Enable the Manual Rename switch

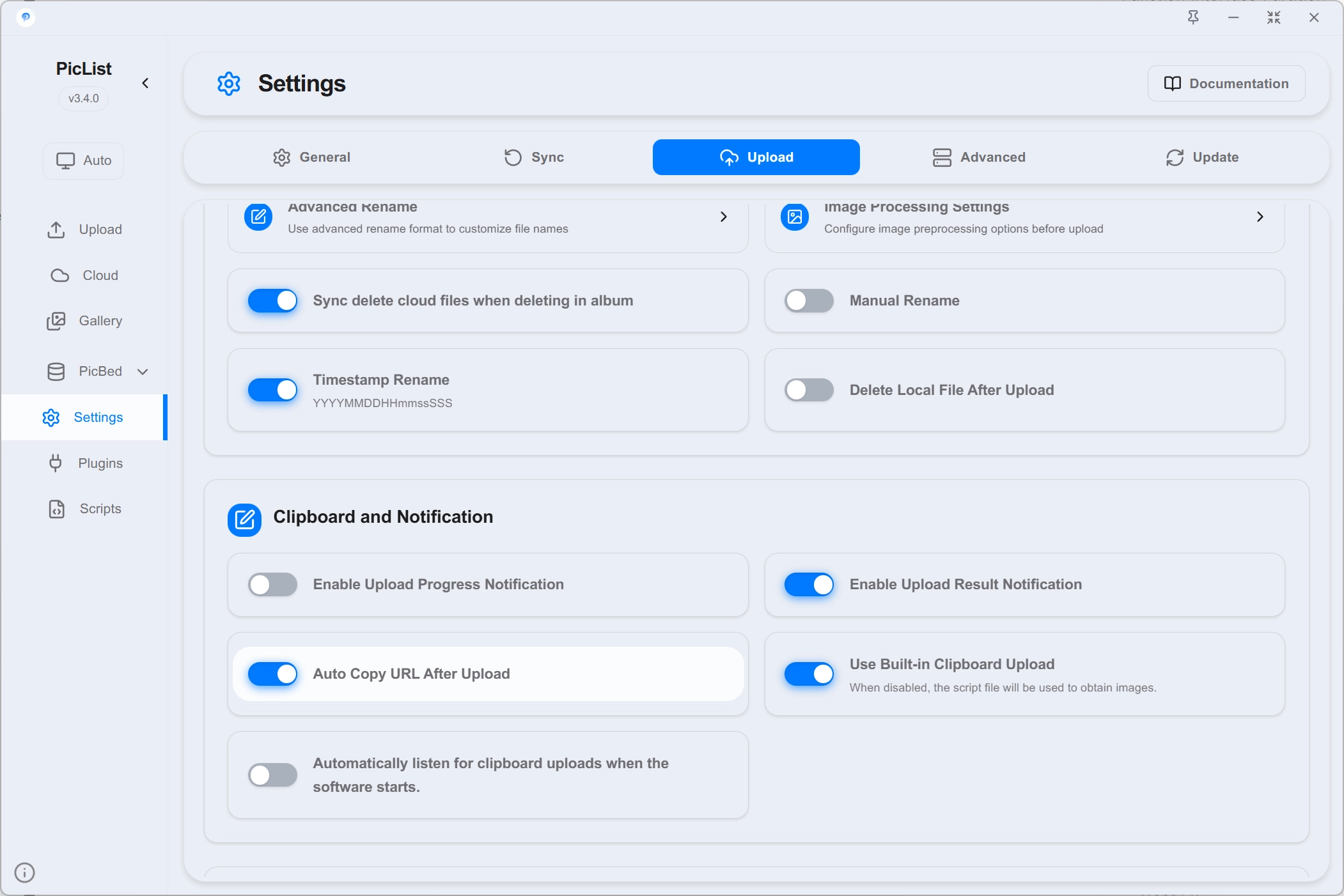(809, 300)
